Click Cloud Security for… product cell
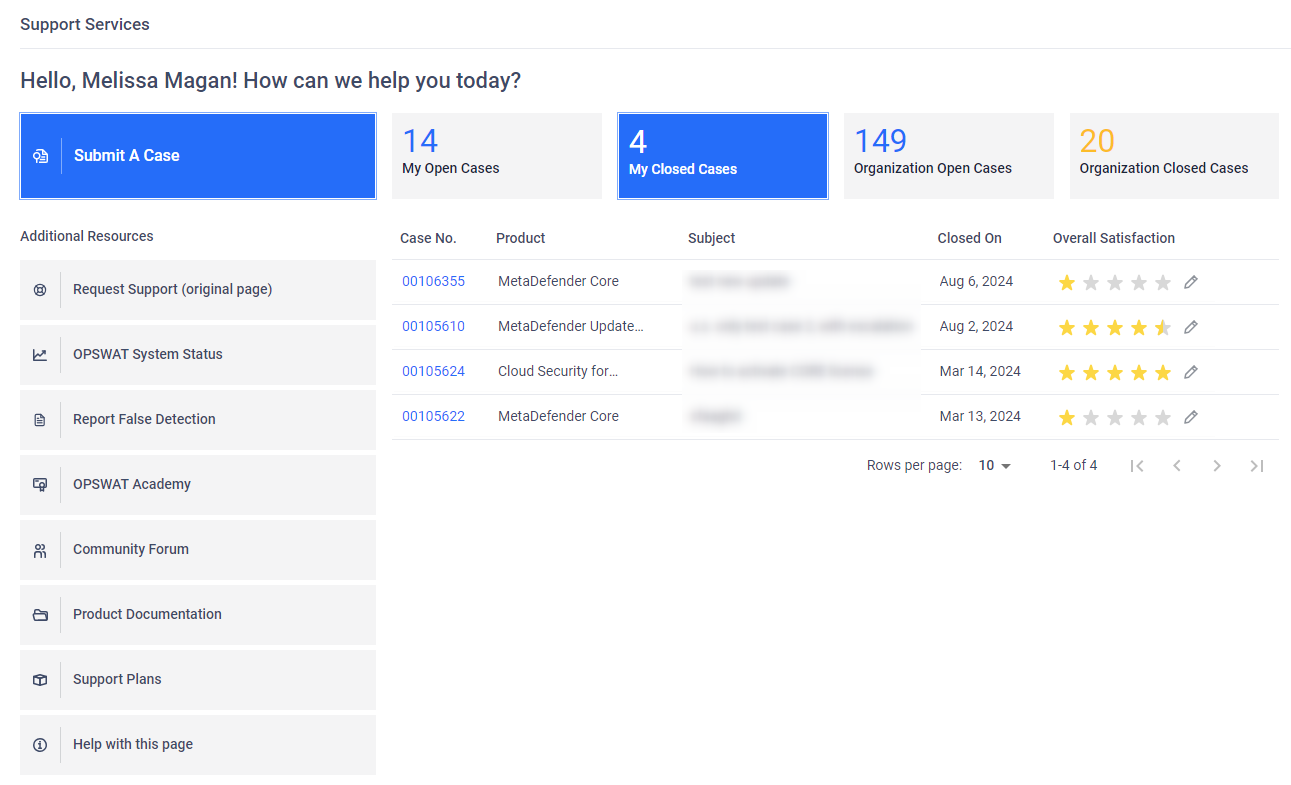The height and width of the screenshot is (785, 1291). pos(558,372)
